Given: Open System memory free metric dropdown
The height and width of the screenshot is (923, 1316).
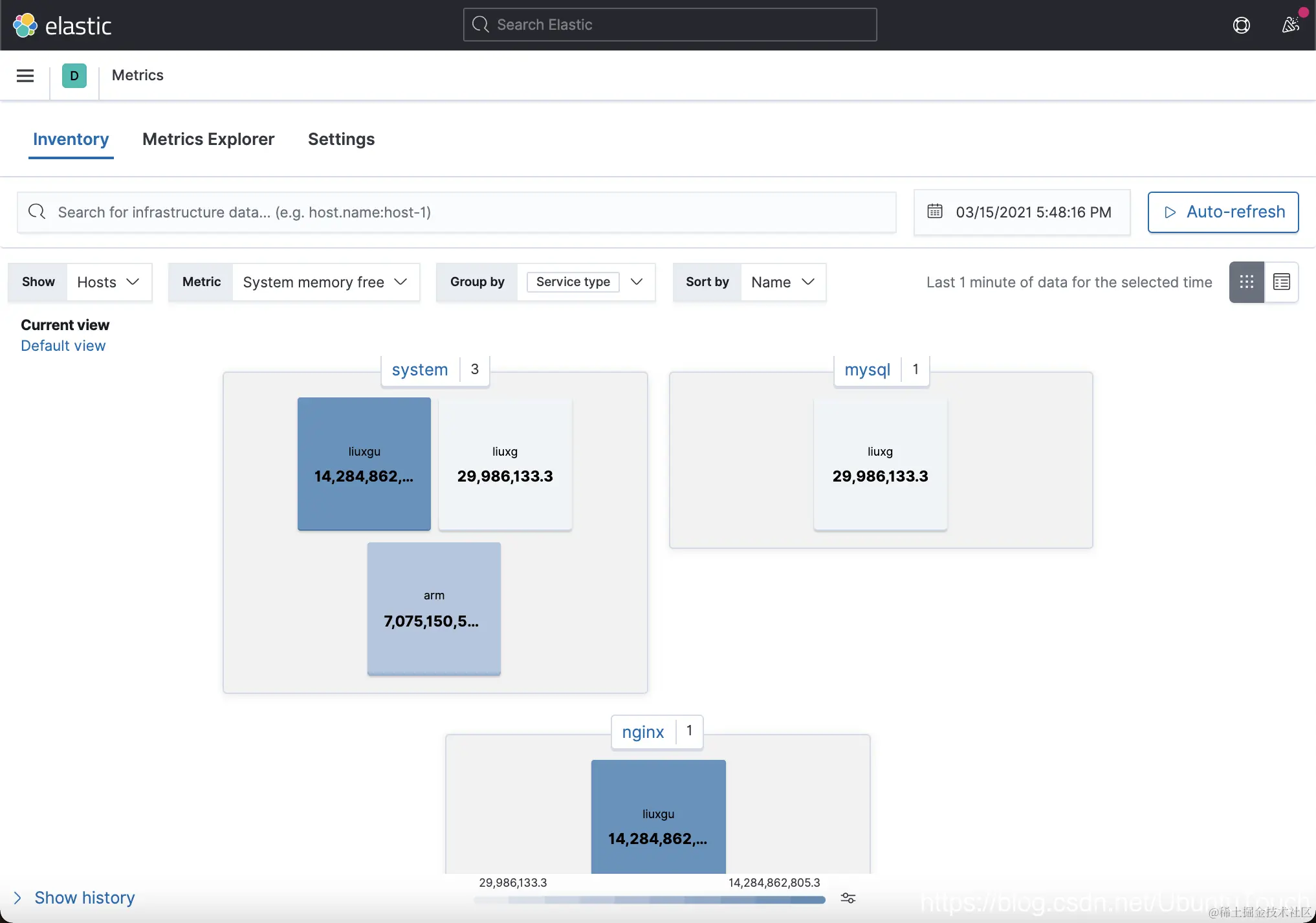Looking at the screenshot, I should pos(325,282).
